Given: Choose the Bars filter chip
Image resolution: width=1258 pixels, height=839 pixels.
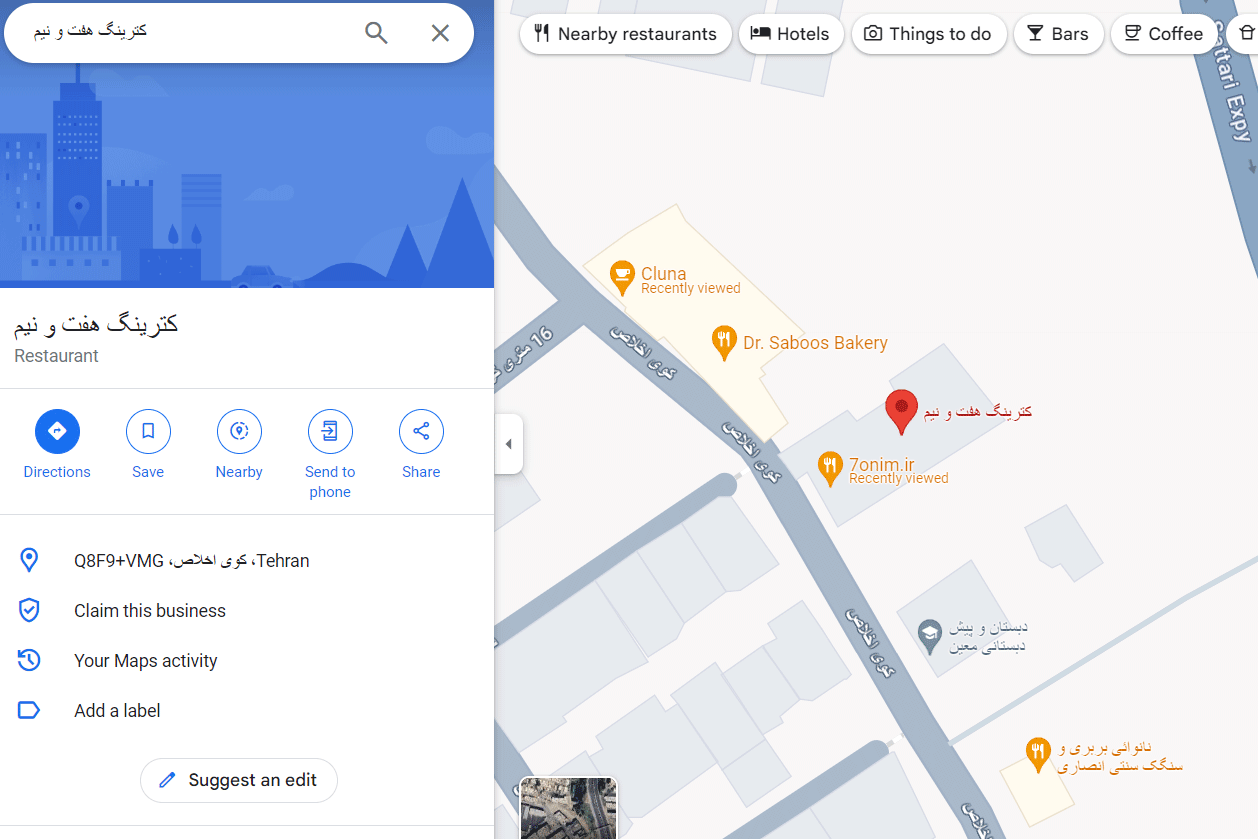Looking at the screenshot, I should (1058, 34).
